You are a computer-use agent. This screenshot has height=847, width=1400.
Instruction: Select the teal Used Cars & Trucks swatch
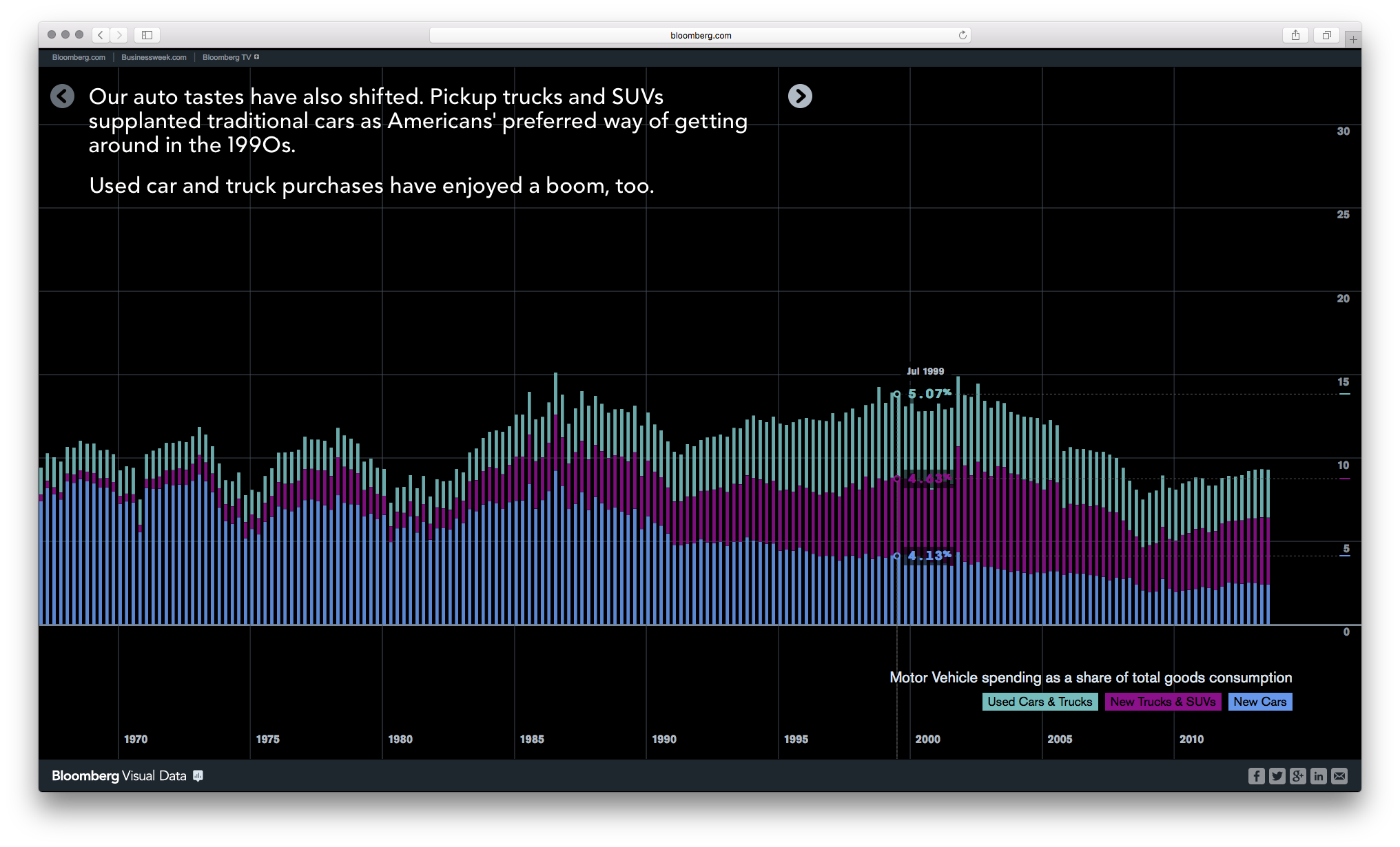[x=1040, y=702]
